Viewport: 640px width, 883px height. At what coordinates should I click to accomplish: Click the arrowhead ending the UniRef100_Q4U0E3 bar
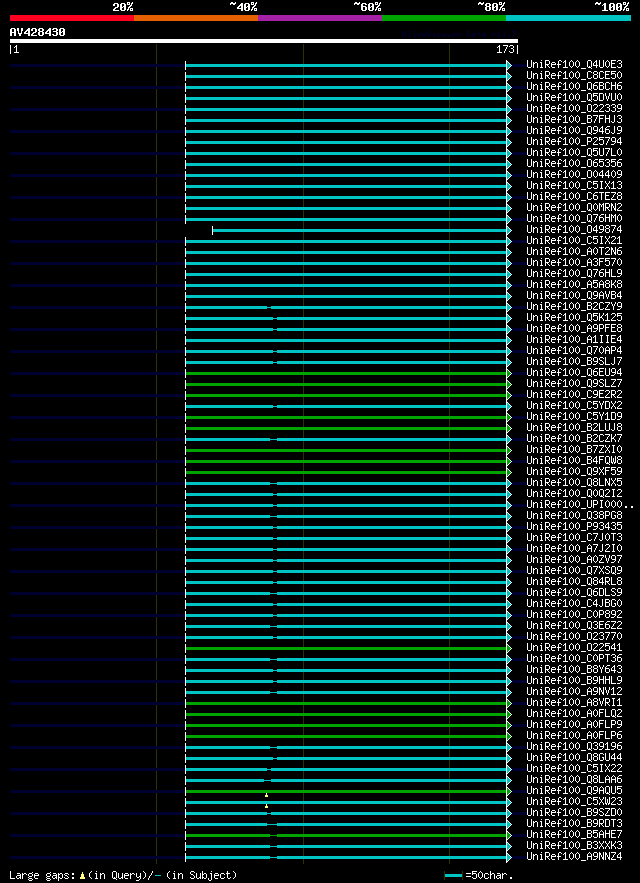point(509,65)
